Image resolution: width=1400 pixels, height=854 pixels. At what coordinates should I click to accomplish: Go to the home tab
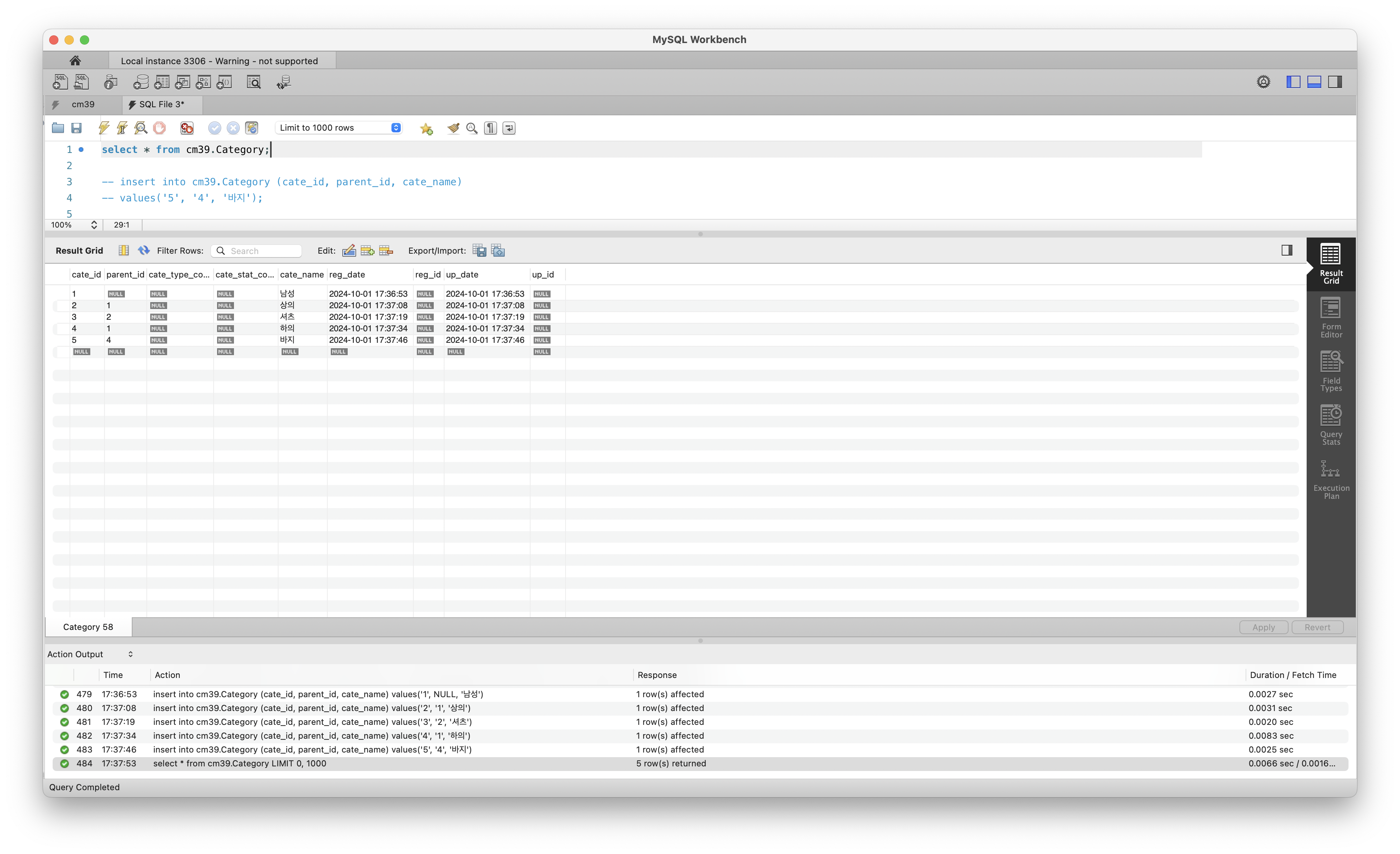point(75,61)
